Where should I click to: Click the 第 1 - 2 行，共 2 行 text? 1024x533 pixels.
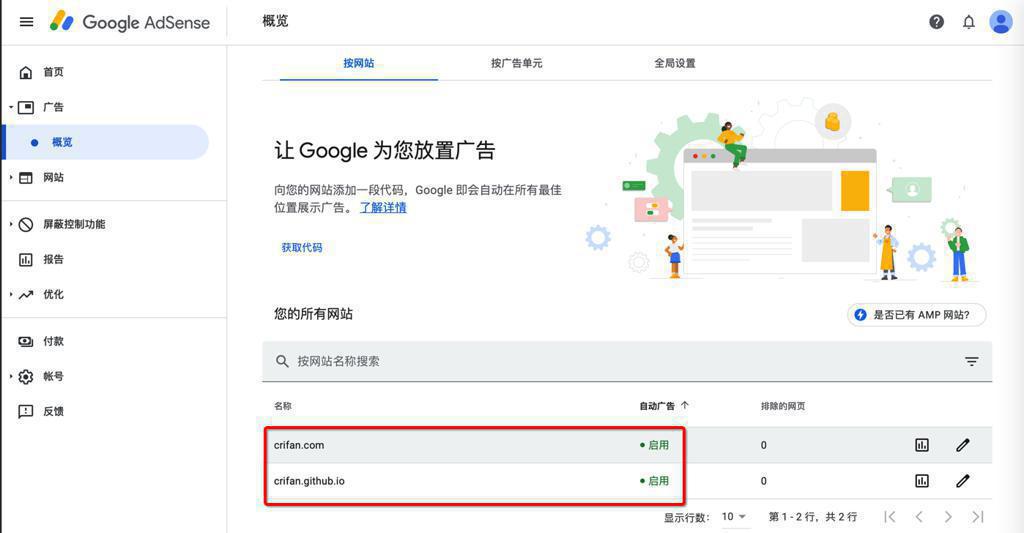click(x=812, y=517)
